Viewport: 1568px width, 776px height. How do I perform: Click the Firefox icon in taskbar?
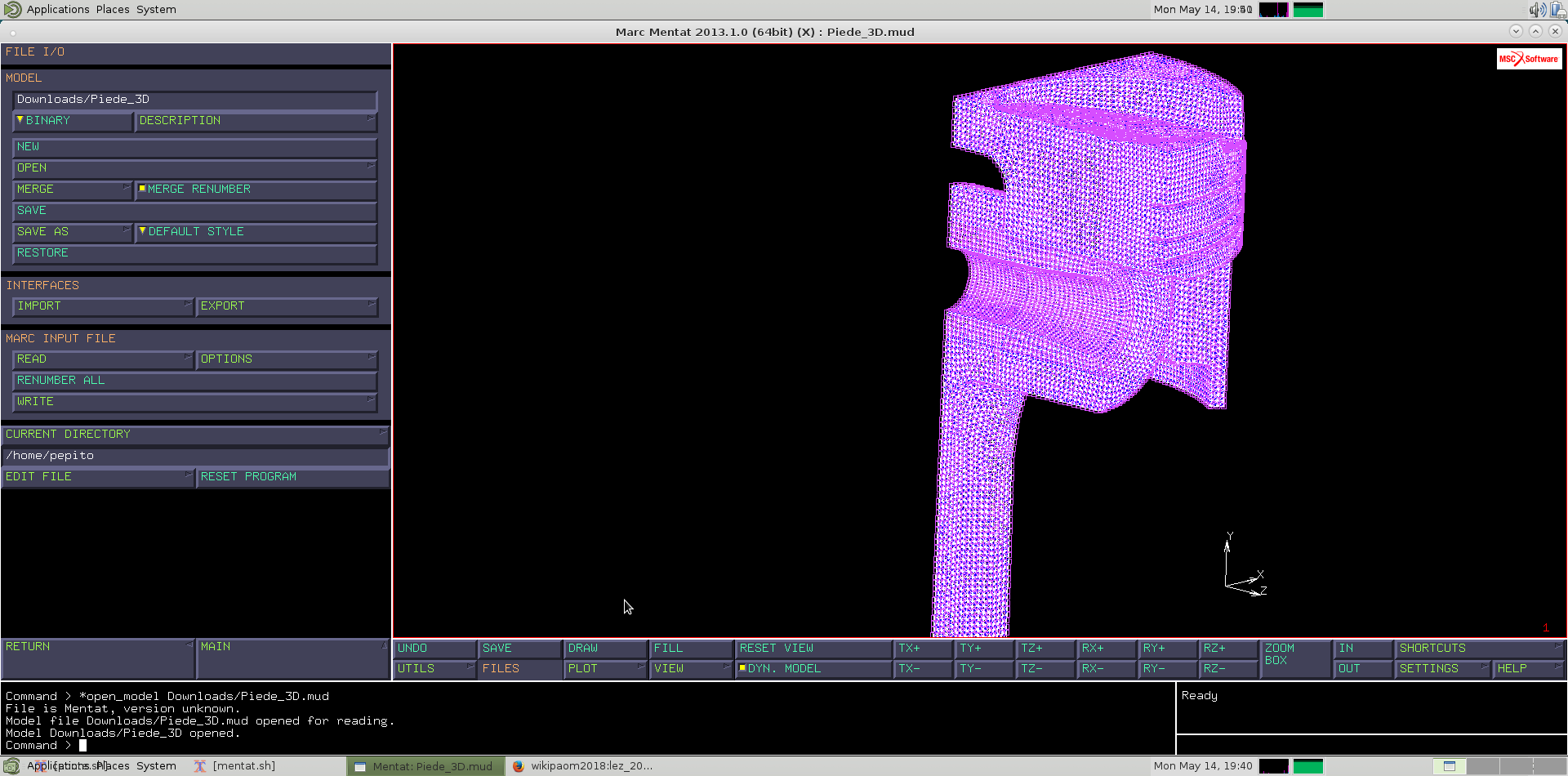[x=518, y=766]
